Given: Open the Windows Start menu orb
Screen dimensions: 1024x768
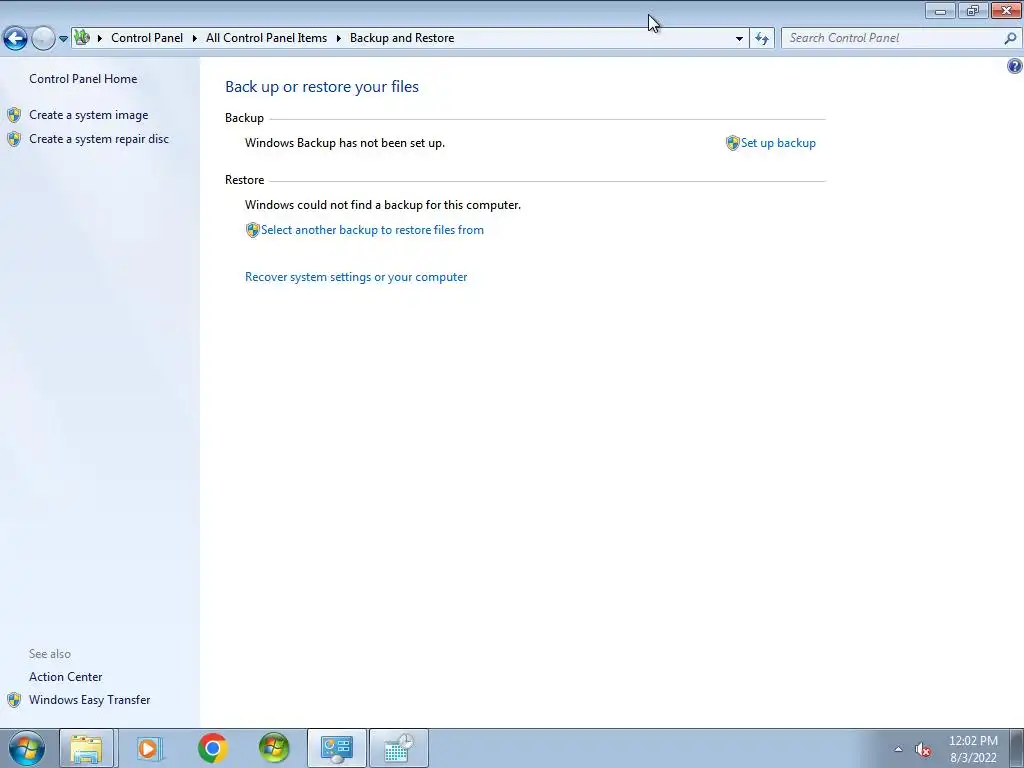Looking at the screenshot, I should (26, 748).
